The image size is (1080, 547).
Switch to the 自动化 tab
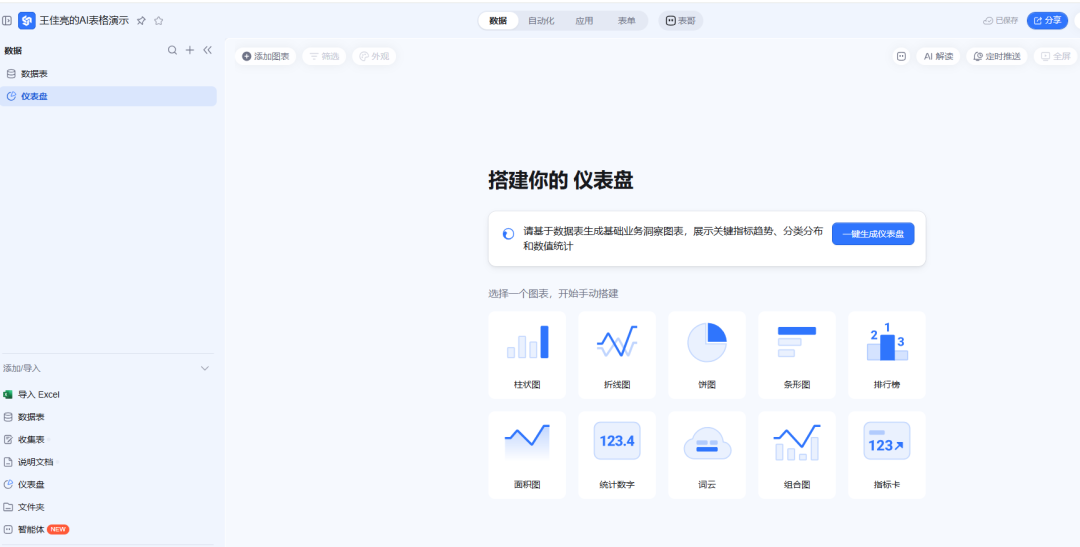[541, 21]
